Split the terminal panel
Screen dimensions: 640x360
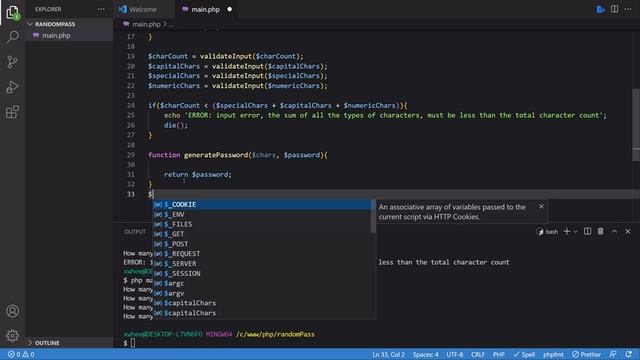[587, 231]
